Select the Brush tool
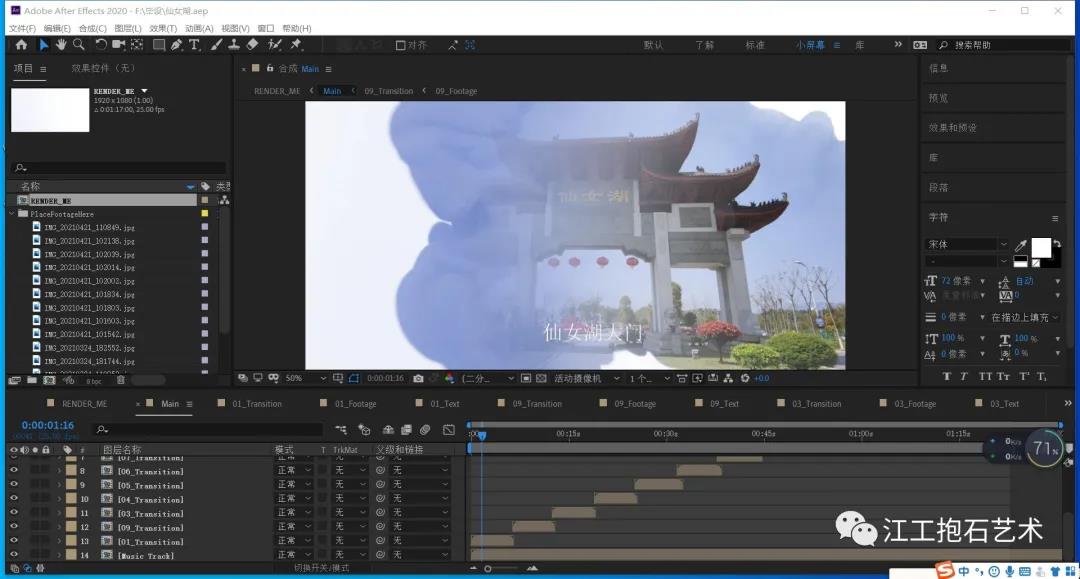 216,45
